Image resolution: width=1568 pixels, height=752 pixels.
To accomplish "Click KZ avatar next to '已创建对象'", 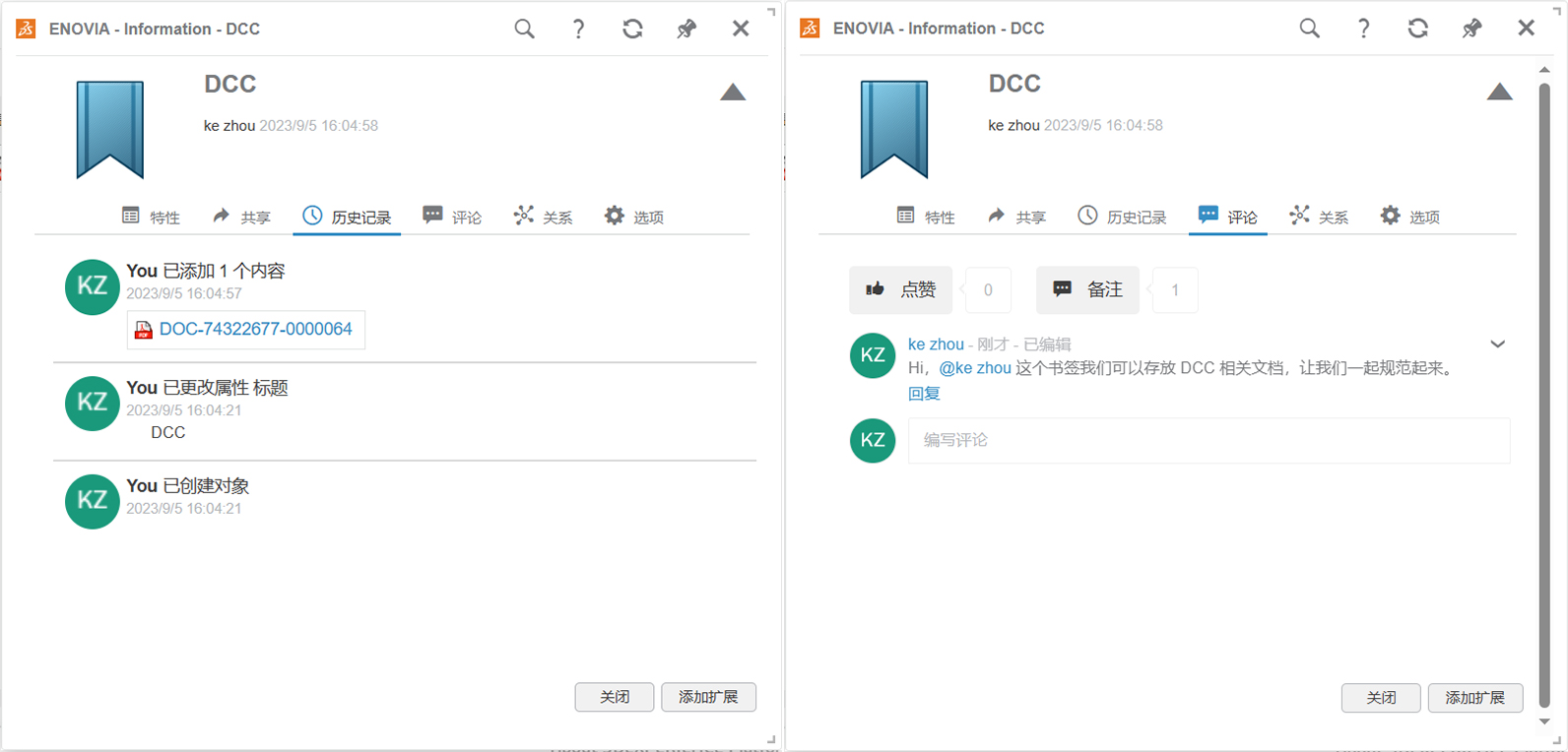I will pyautogui.click(x=93, y=501).
